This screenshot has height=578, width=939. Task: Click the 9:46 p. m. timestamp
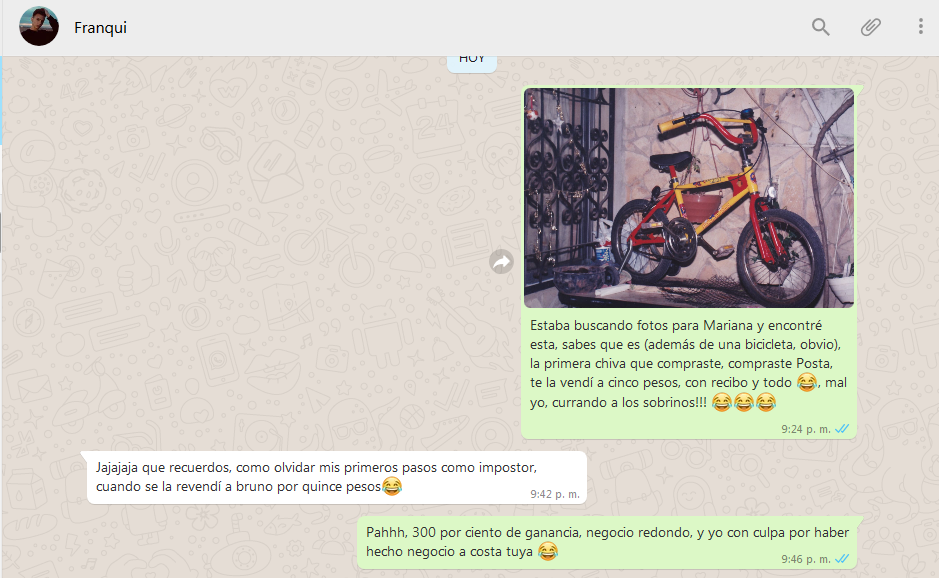pos(805,559)
